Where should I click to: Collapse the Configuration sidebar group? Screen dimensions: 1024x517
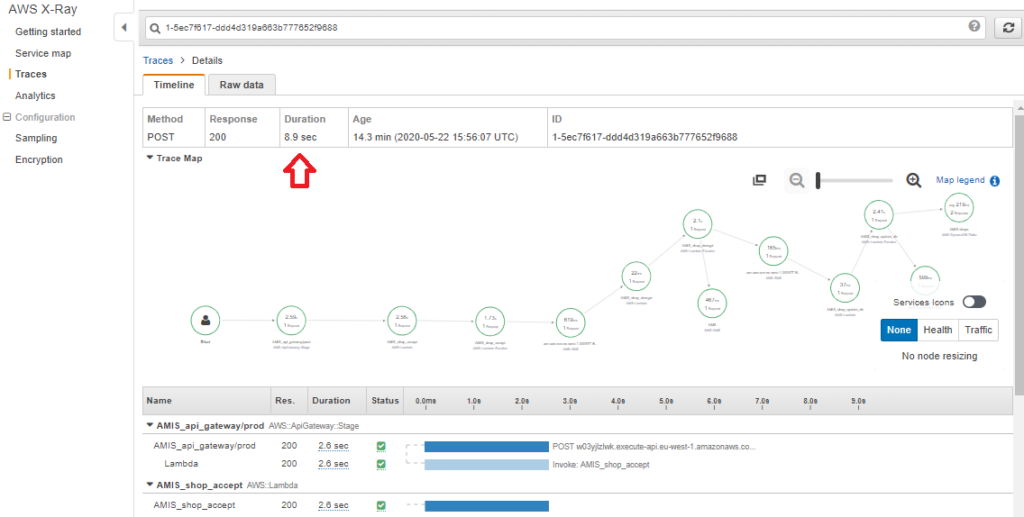pyautogui.click(x=8, y=117)
